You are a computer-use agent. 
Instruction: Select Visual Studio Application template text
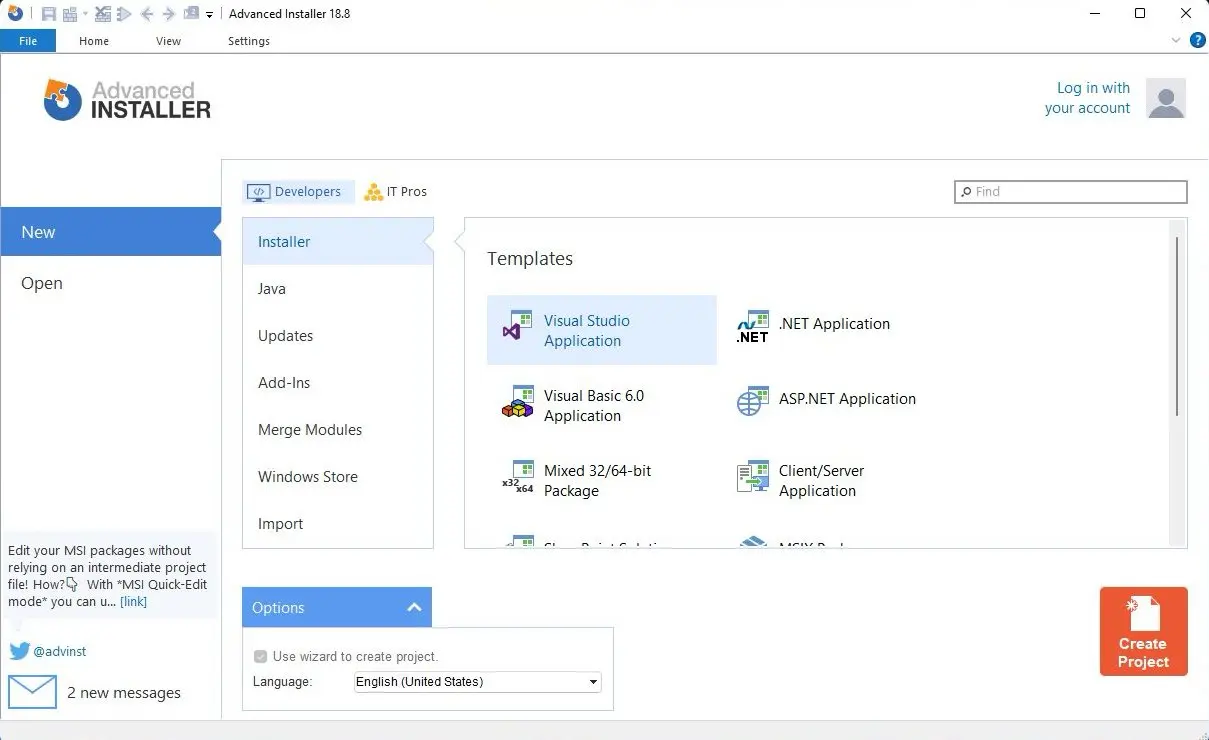point(586,330)
